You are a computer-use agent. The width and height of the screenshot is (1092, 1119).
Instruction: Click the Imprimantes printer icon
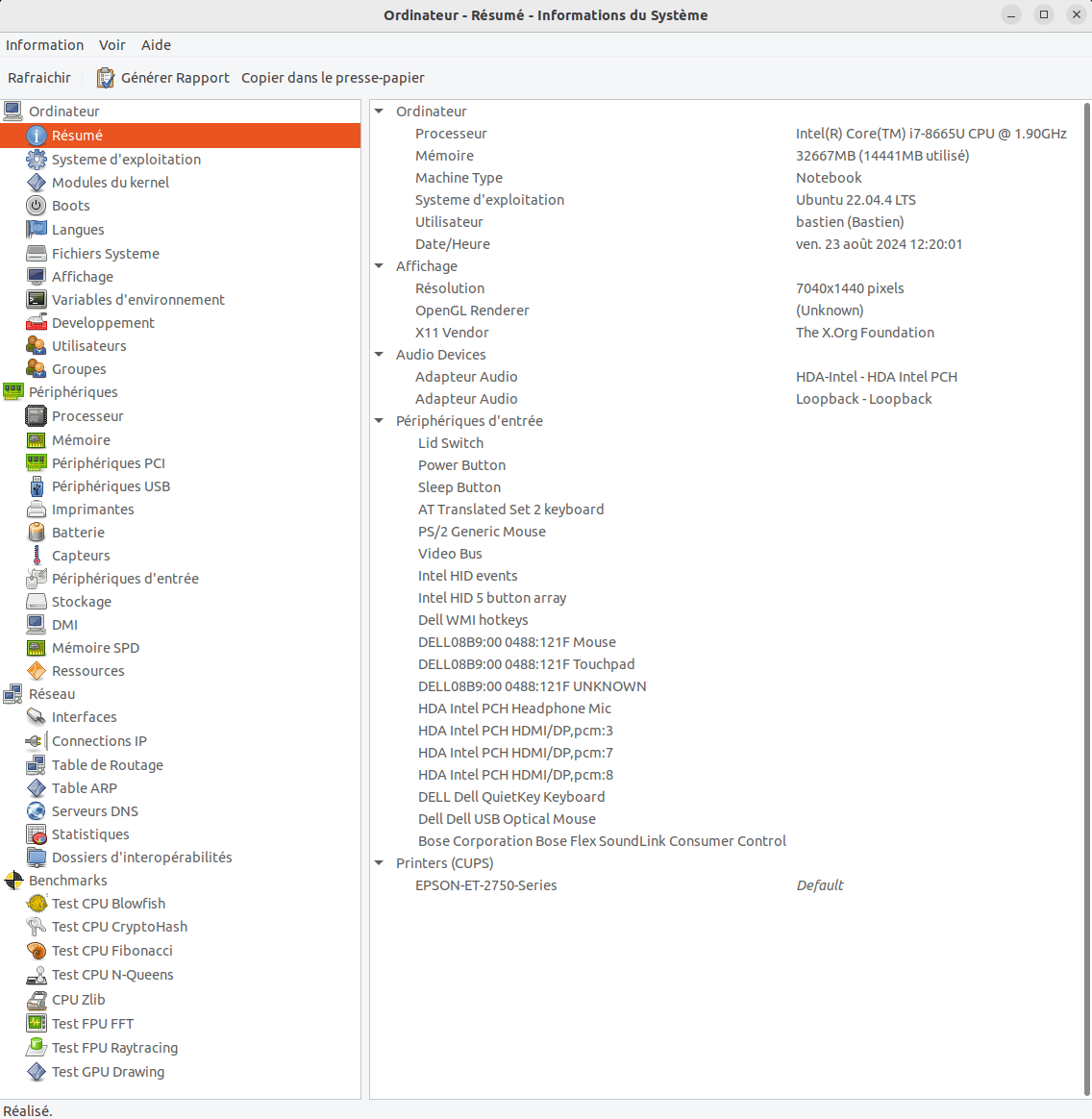point(37,510)
